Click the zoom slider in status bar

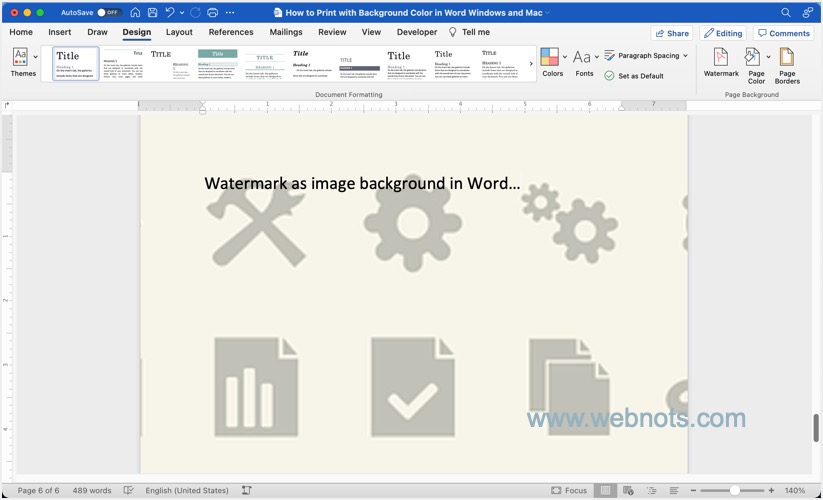click(x=735, y=491)
